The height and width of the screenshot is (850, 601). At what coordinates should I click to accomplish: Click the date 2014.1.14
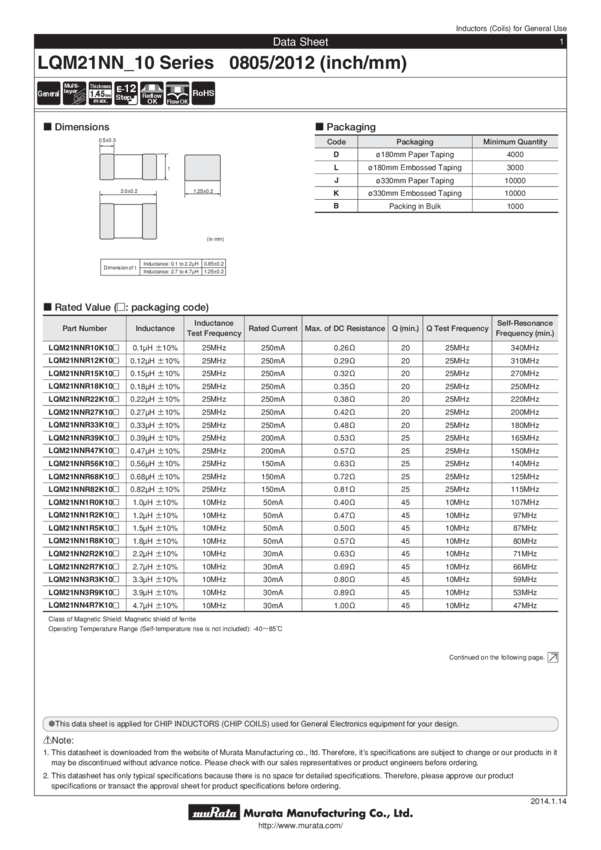pos(548,801)
